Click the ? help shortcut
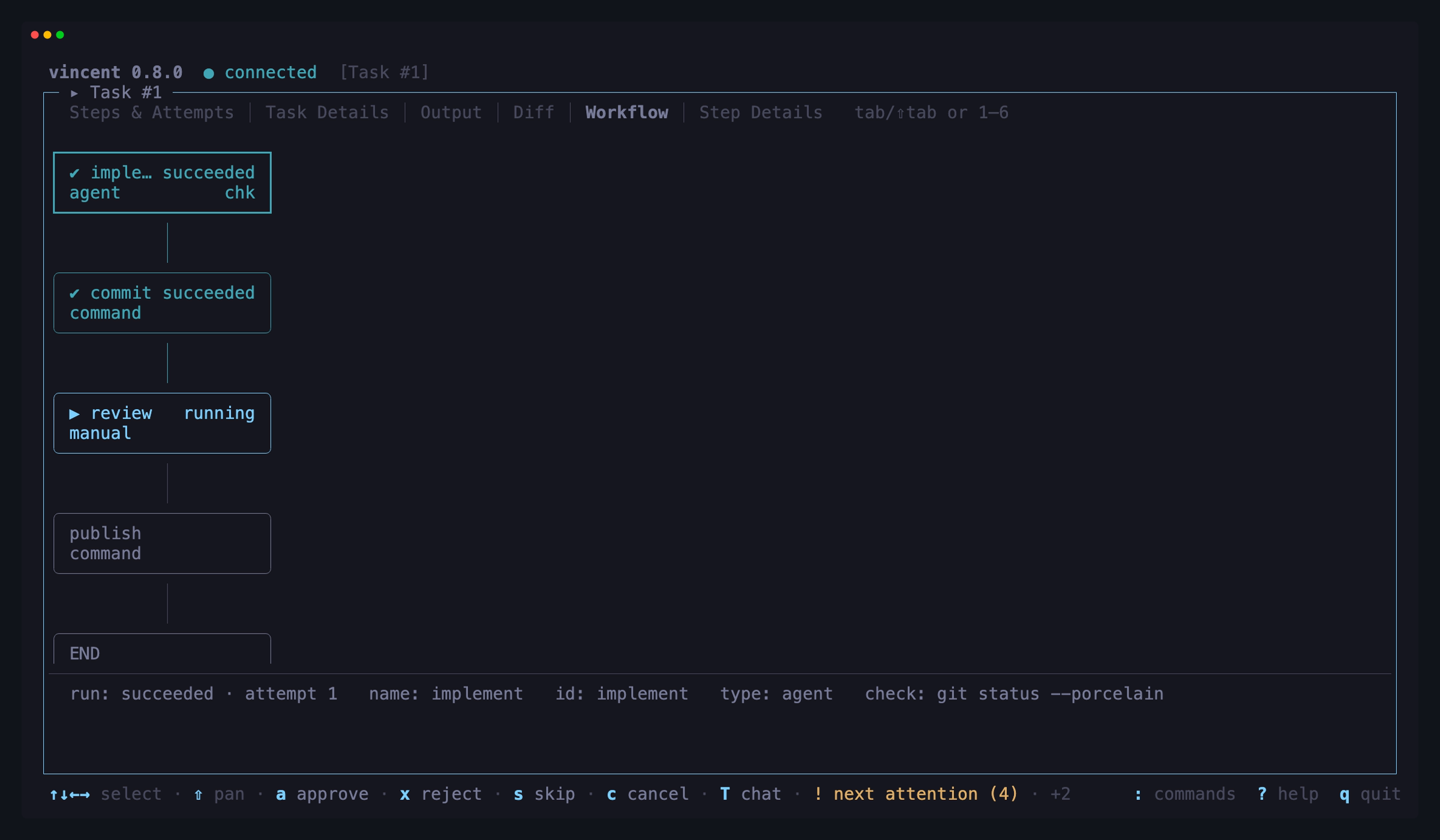Image resolution: width=1440 pixels, height=840 pixels. (x=1288, y=794)
